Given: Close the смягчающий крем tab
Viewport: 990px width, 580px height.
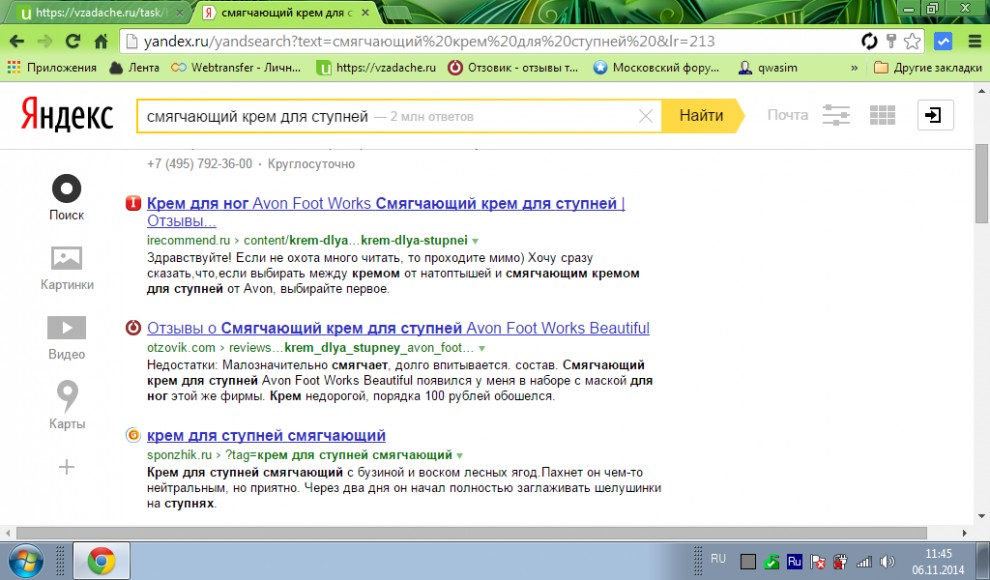Looking at the screenshot, I should click(366, 13).
